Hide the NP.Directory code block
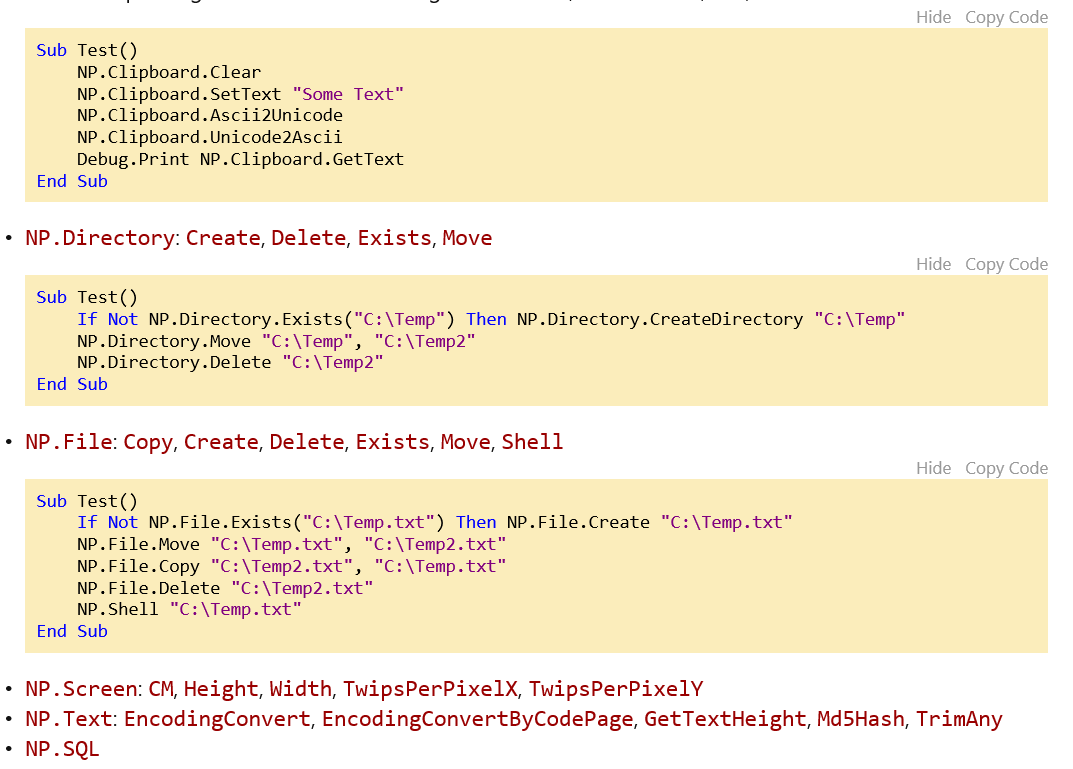Viewport: 1073px width, 769px height. point(933,264)
